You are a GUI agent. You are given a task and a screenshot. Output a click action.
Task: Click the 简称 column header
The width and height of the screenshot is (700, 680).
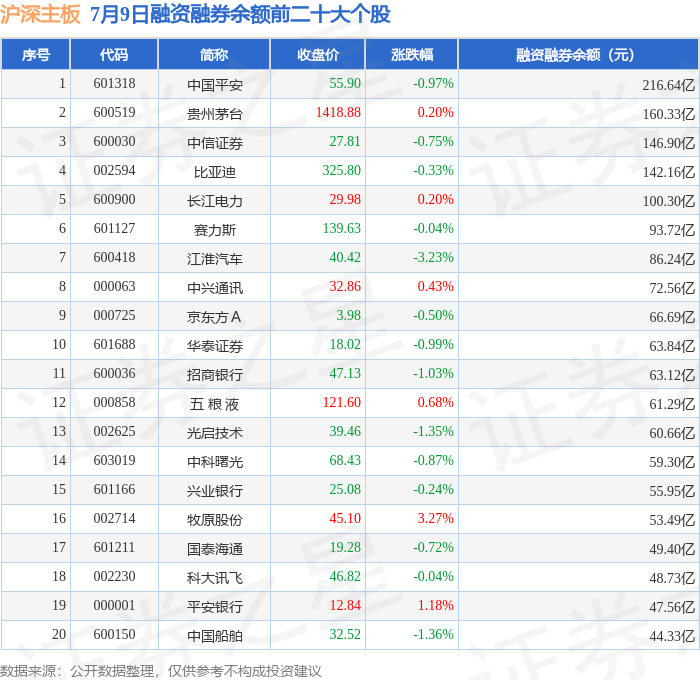[214, 54]
